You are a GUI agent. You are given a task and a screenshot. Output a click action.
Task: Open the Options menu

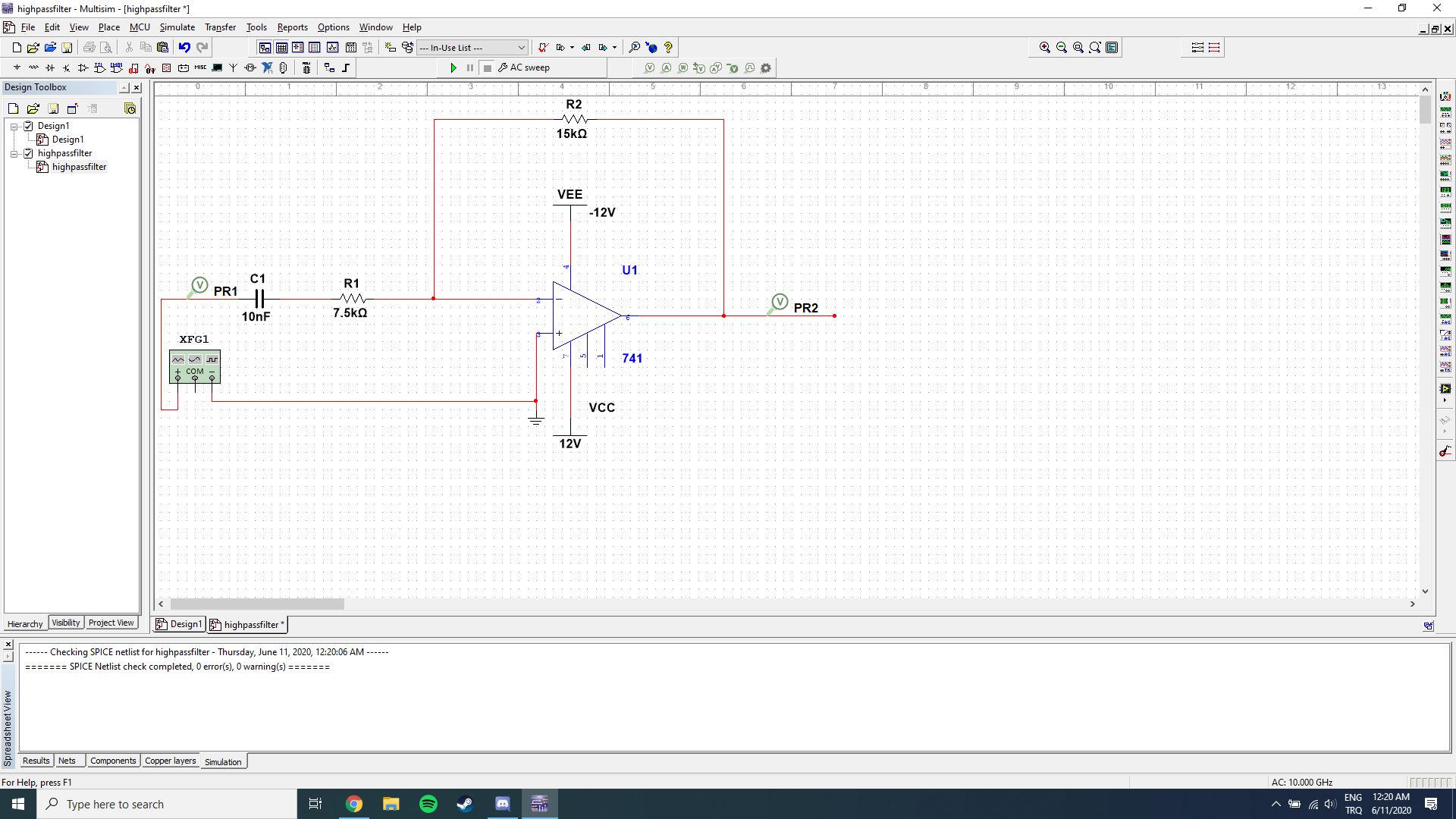tap(333, 27)
